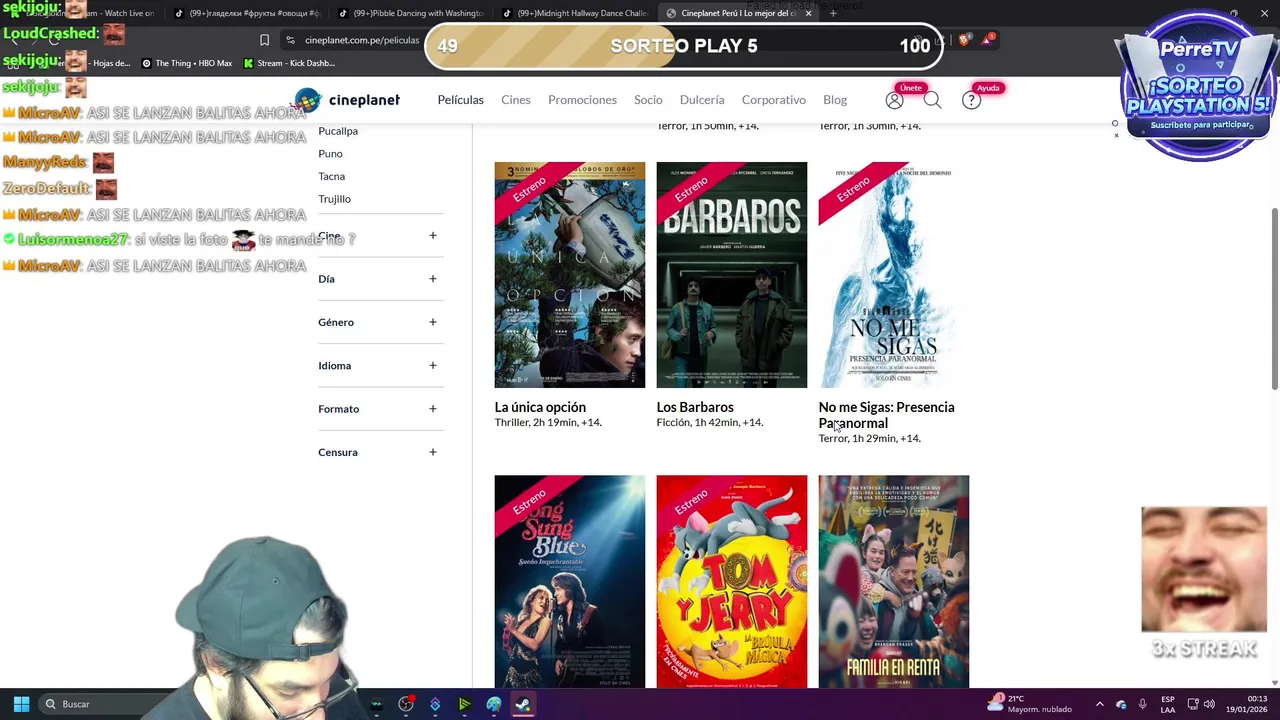Viewport: 1280px width, 720px height.
Task: Open the Blog menu item
Action: [835, 100]
